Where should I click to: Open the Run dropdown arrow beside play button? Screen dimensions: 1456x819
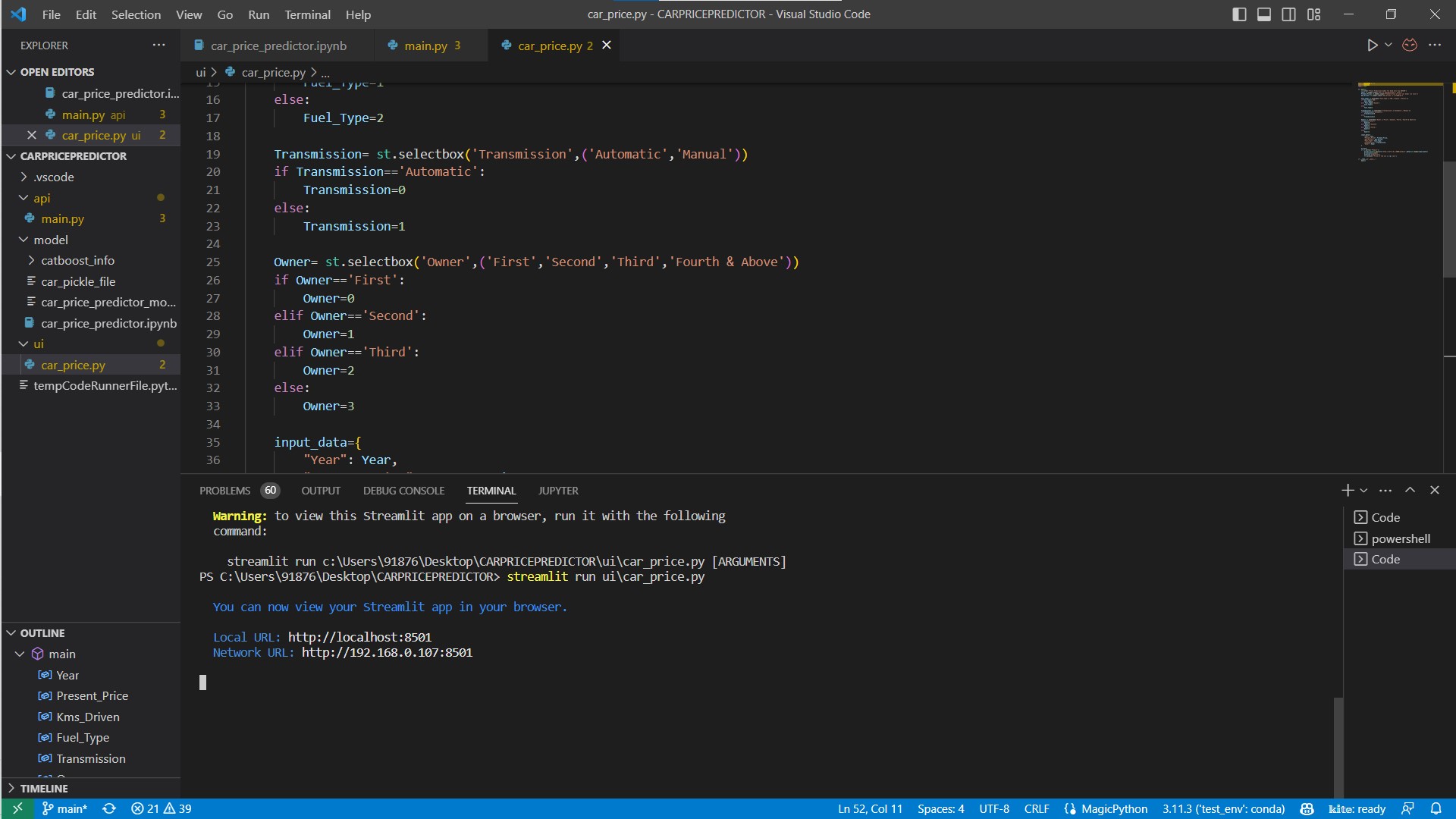[1387, 45]
